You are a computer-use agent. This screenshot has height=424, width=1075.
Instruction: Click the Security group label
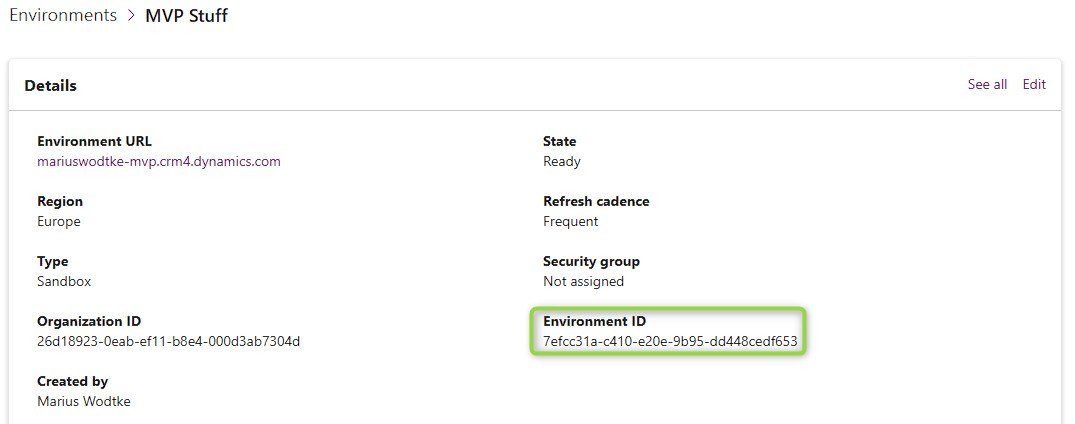coord(591,261)
